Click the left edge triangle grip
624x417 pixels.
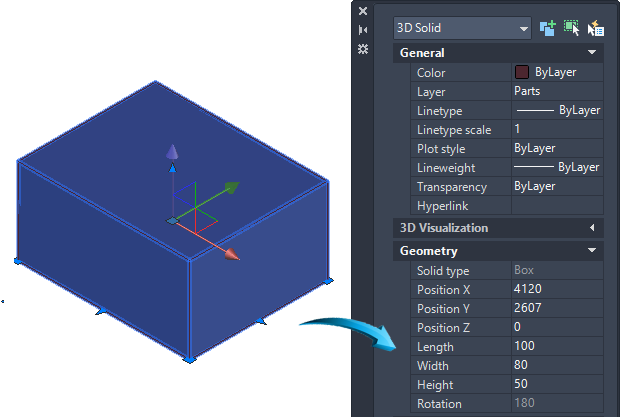[101, 311]
